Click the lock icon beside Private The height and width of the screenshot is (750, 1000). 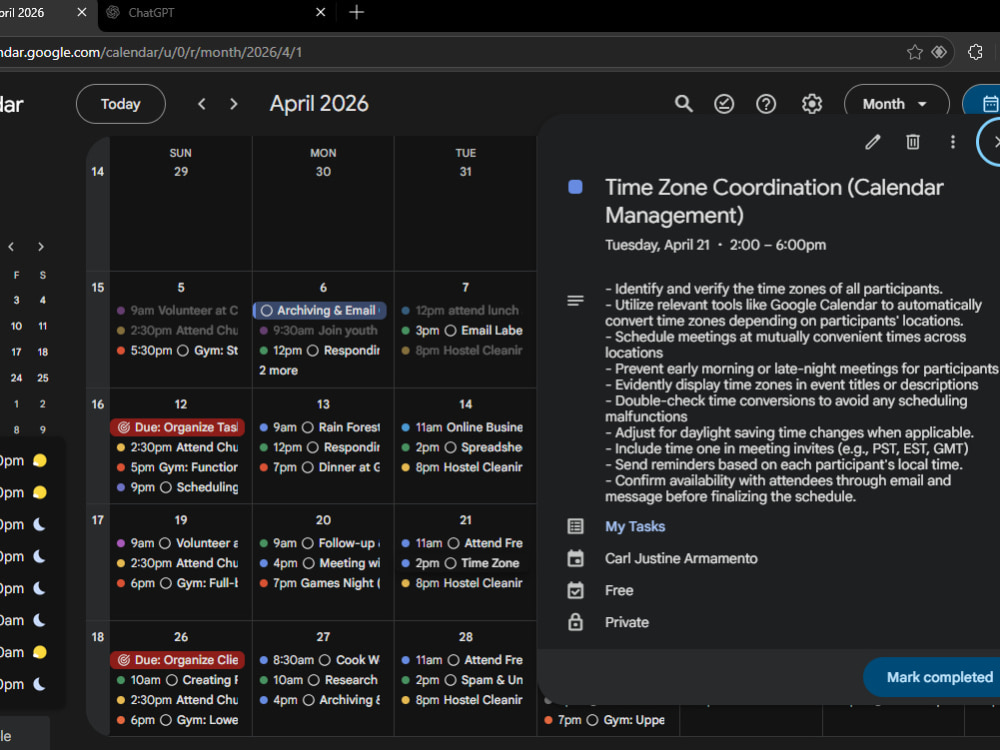575,622
